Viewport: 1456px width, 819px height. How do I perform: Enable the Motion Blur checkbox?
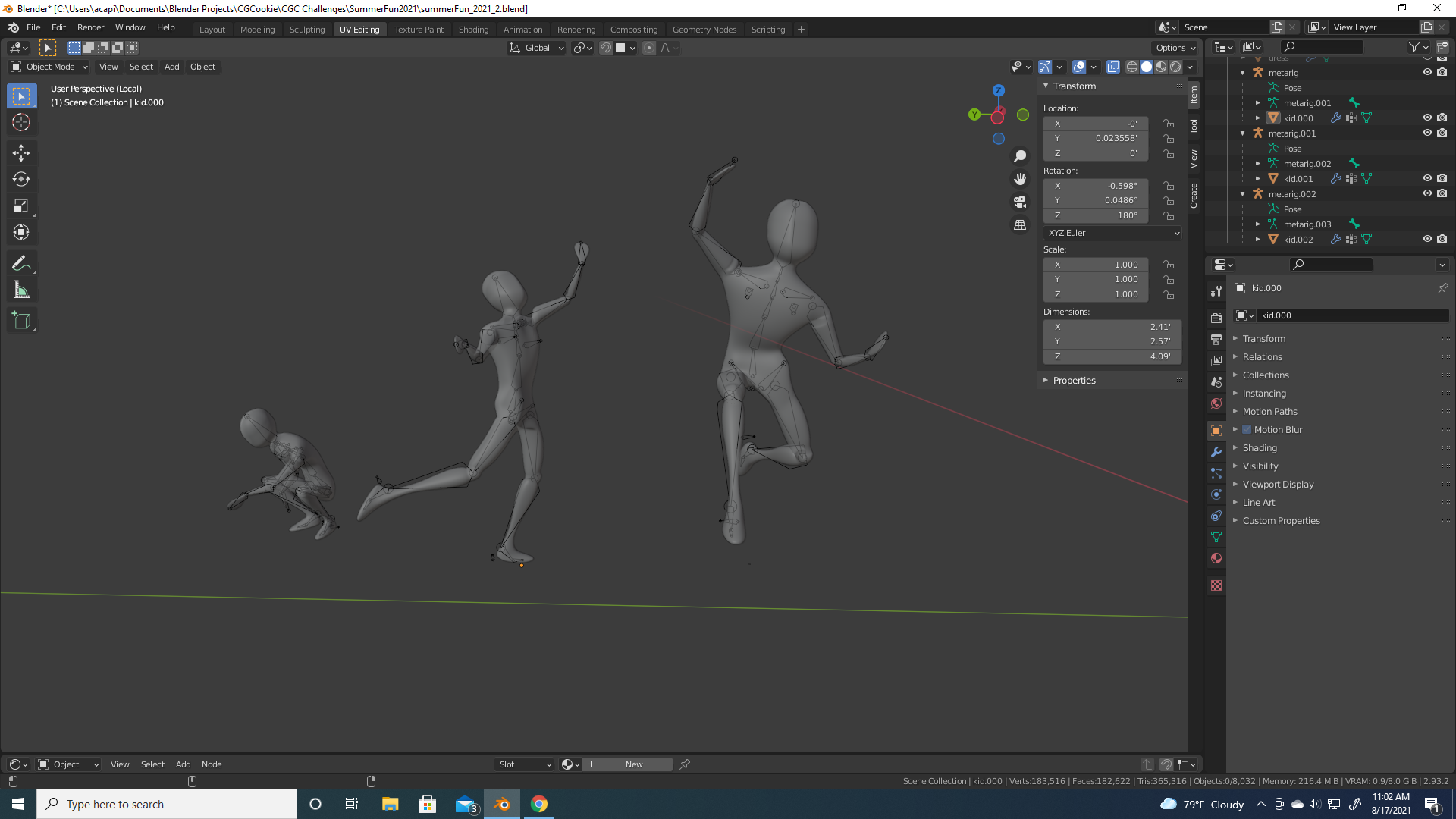pos(1247,429)
